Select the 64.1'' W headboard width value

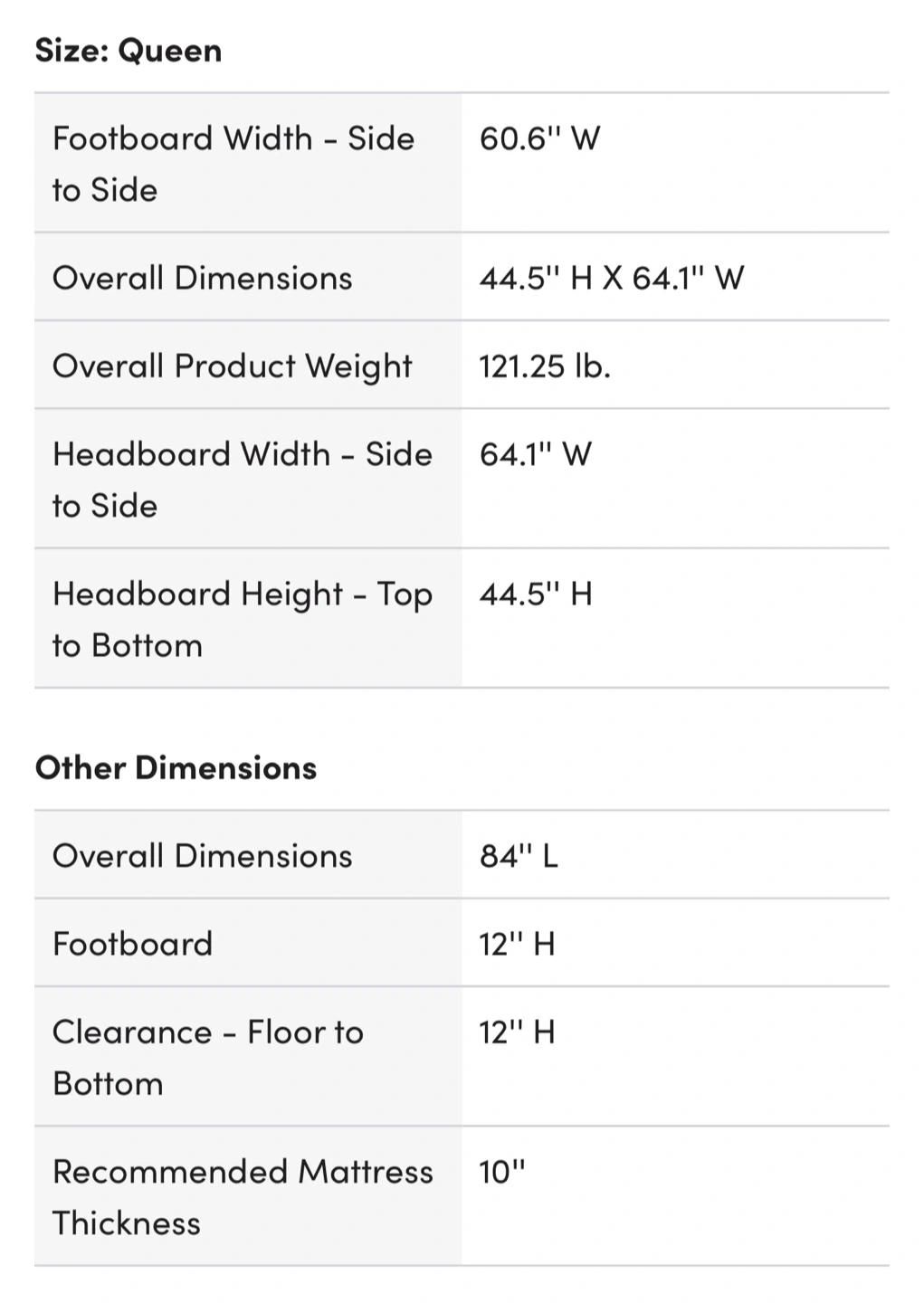click(x=536, y=454)
